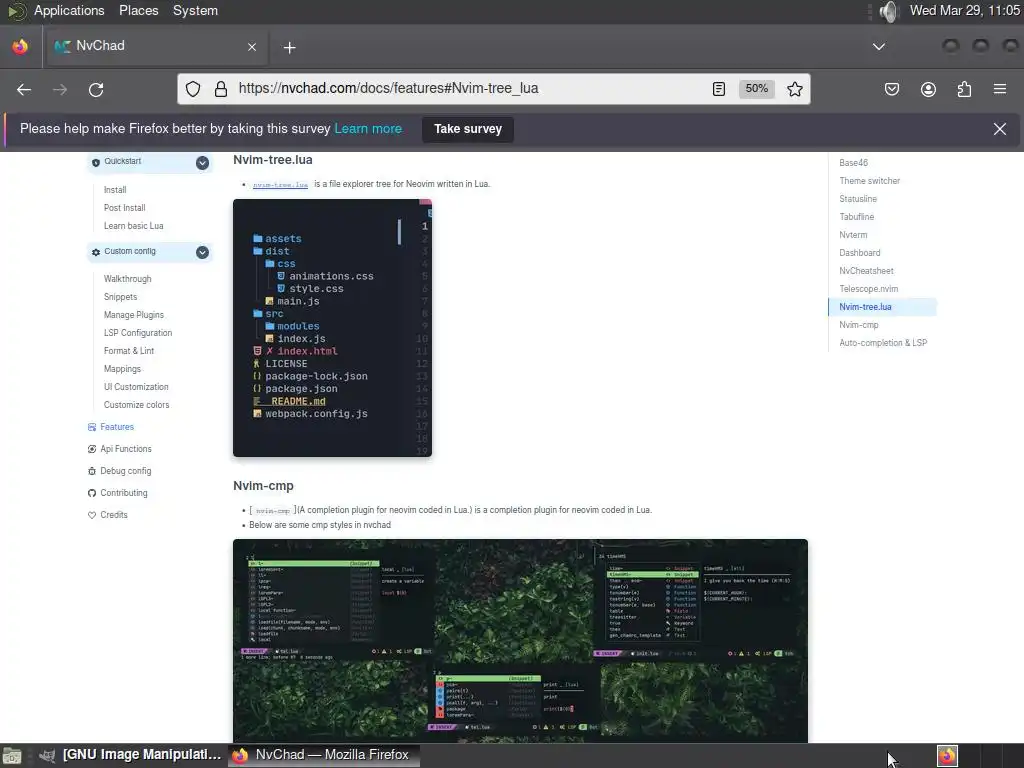This screenshot has height=768, width=1024.
Task: Jump to Statusline section
Action: [x=857, y=199]
